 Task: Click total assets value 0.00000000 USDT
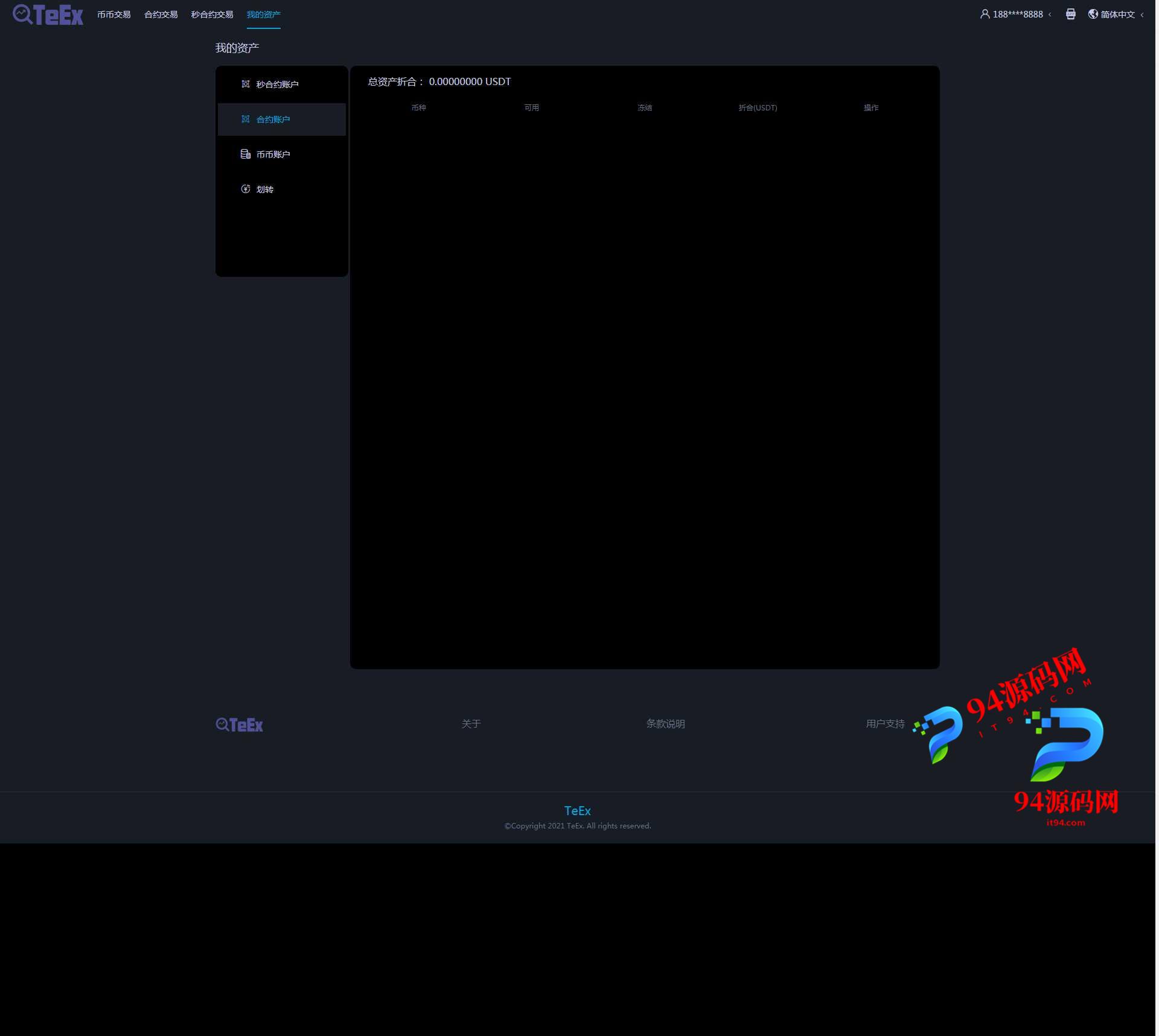(x=471, y=82)
